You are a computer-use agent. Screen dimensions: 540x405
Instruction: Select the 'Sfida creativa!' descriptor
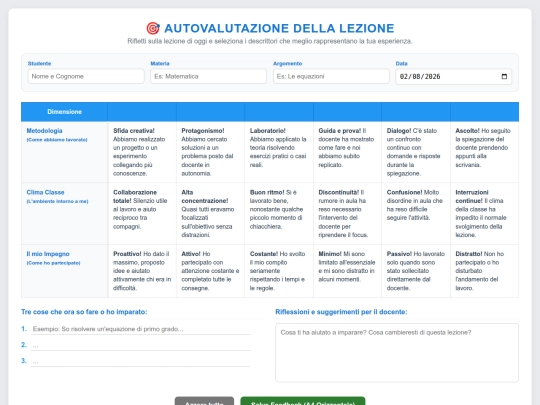click(x=142, y=152)
